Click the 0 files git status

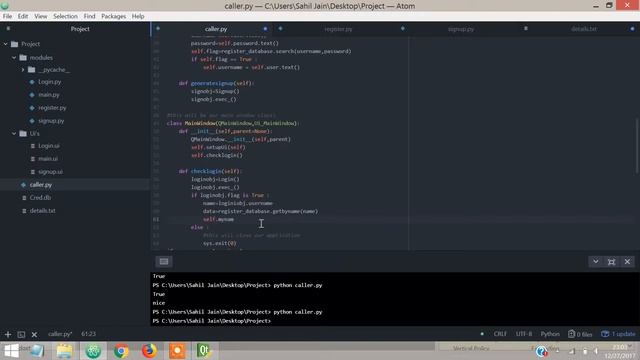pos(580,334)
